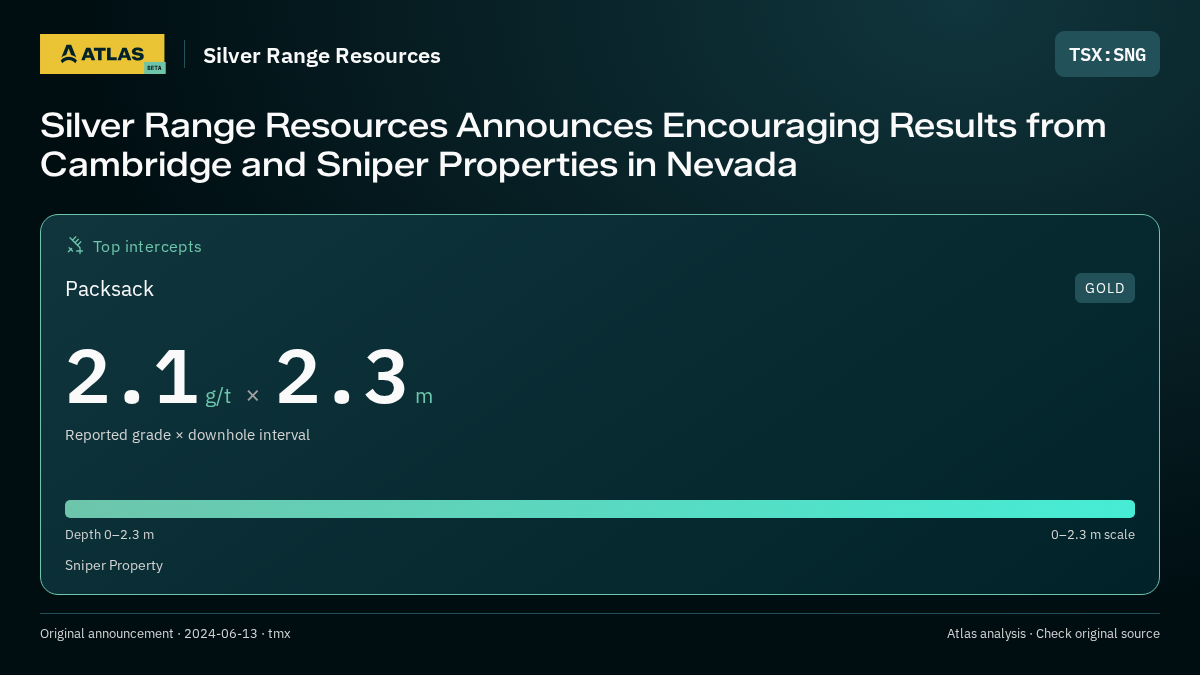Click the 0–2.3 m scale label
Image resolution: width=1200 pixels, height=675 pixels.
1093,535
